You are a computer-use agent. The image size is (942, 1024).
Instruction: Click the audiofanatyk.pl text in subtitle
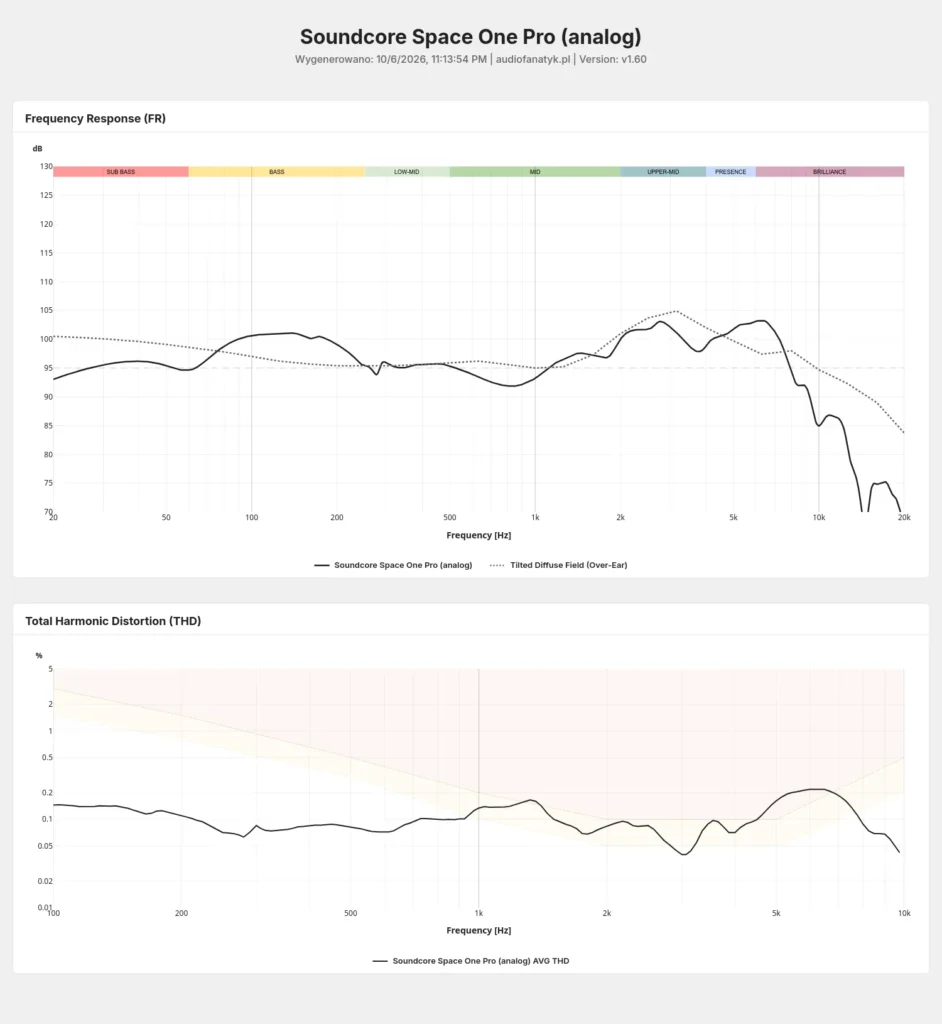(x=533, y=59)
